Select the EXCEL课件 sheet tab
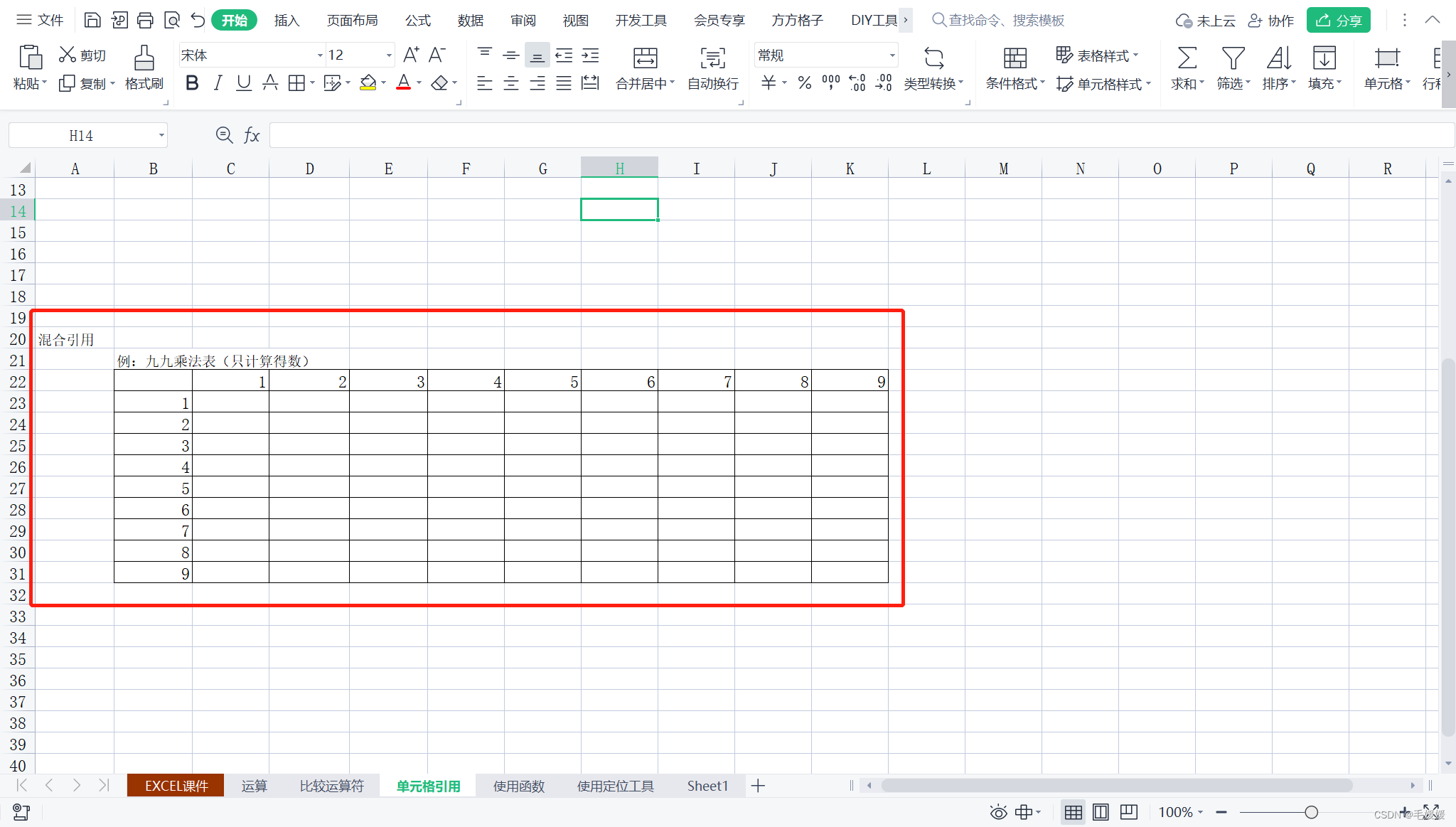 pyautogui.click(x=176, y=786)
